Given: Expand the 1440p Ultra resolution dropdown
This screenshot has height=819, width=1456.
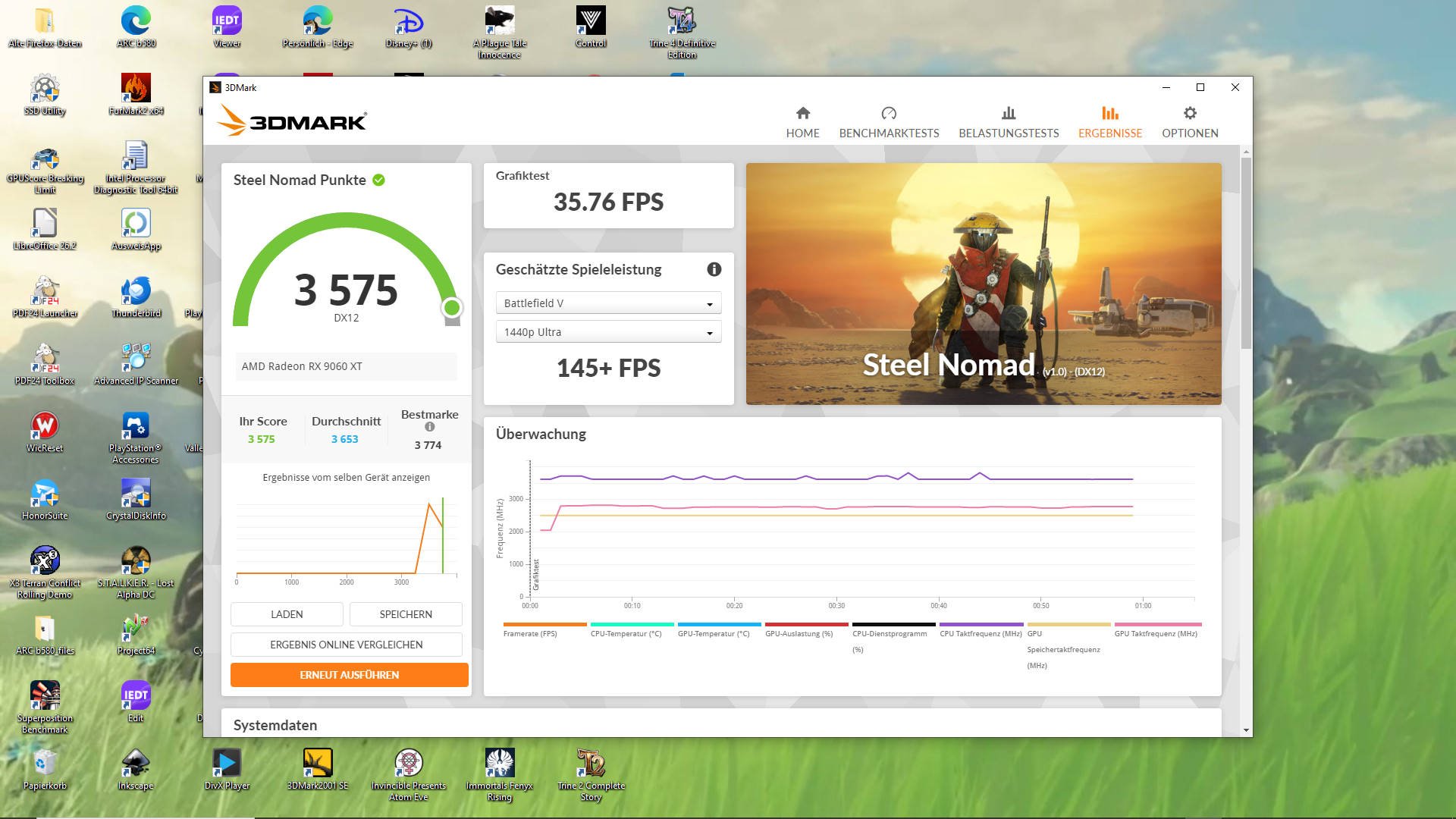Looking at the screenshot, I should (608, 332).
